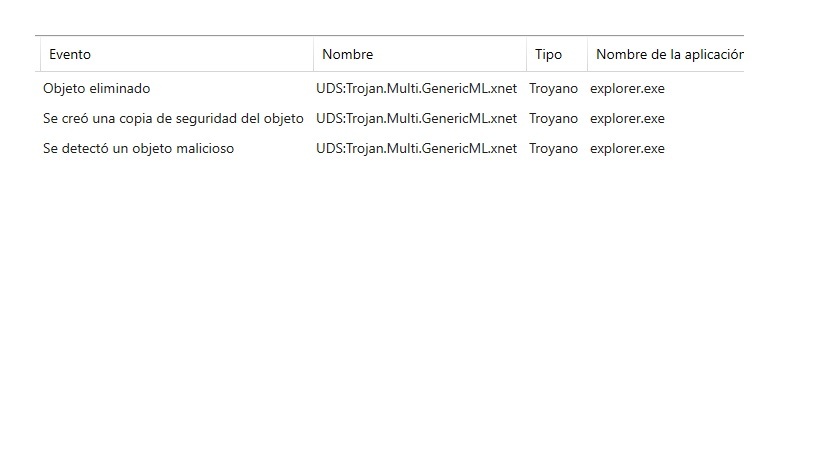Click divider between Nombre and Tipo headers
Screen dimensions: 819x460
pos(526,55)
